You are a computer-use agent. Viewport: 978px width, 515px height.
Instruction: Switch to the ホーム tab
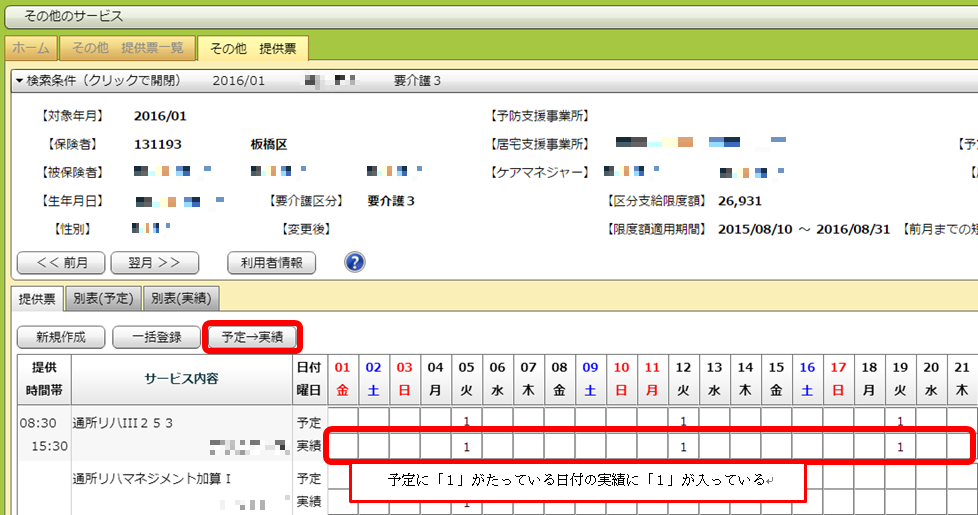(31, 48)
